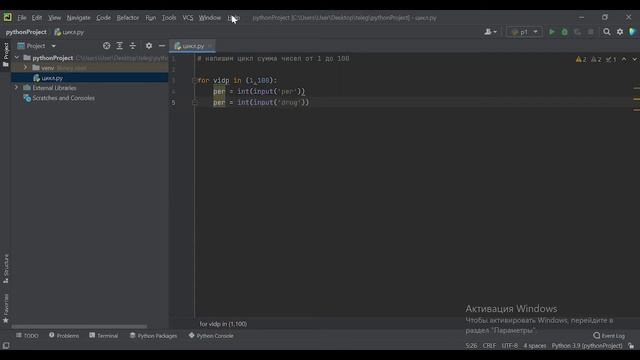The height and width of the screenshot is (360, 640).
Task: Open the Code menu
Action: tap(103, 18)
